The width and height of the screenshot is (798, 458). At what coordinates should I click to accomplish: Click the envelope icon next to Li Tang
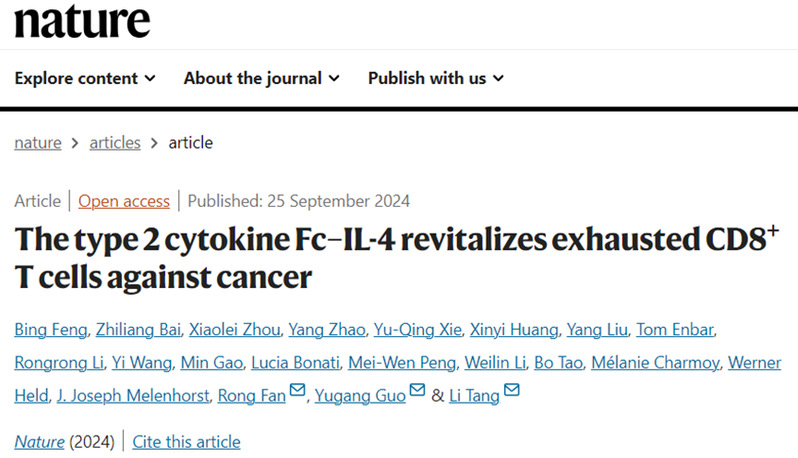pos(511,390)
